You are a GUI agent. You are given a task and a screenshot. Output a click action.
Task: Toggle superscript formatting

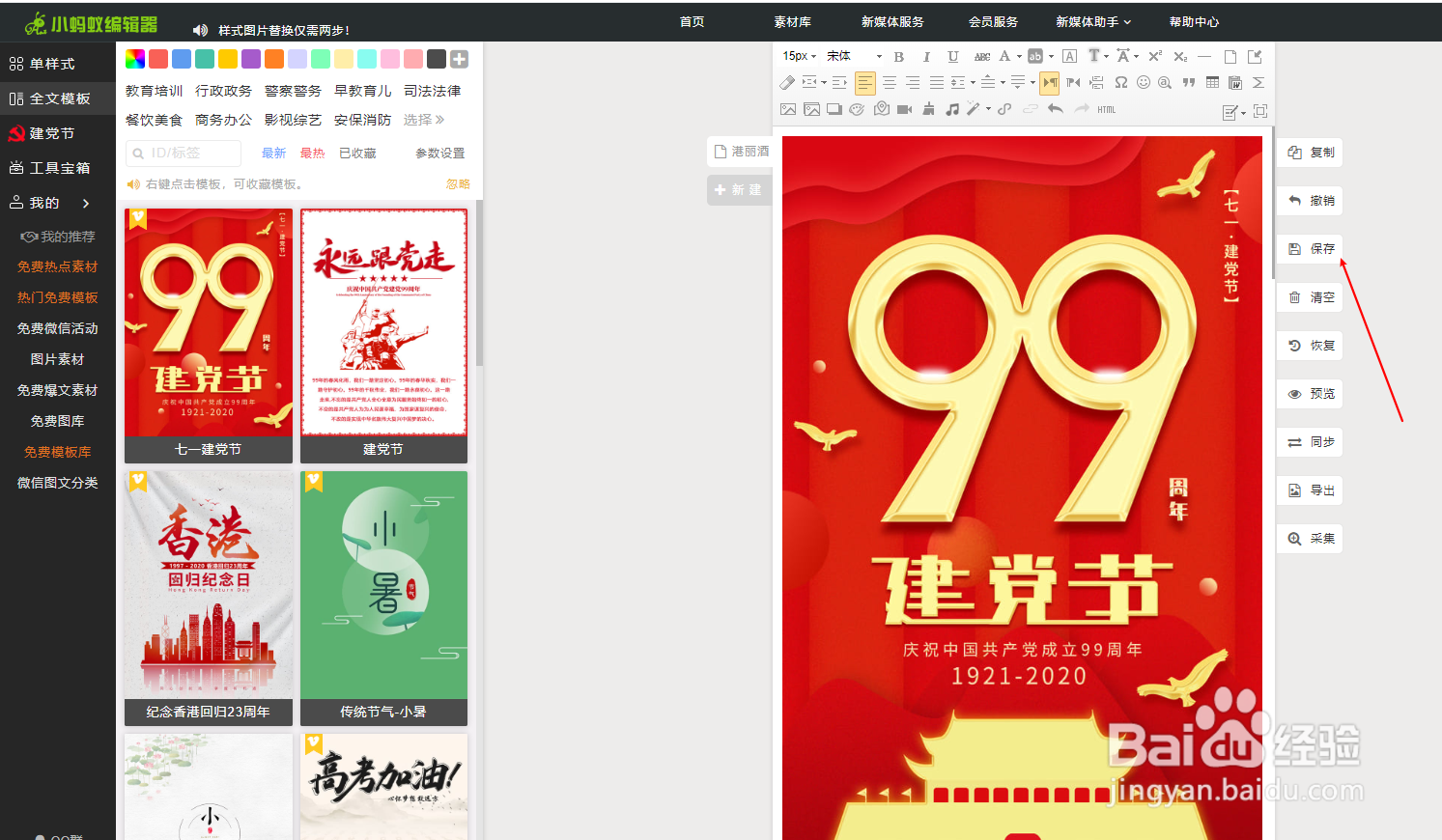pos(1155,57)
